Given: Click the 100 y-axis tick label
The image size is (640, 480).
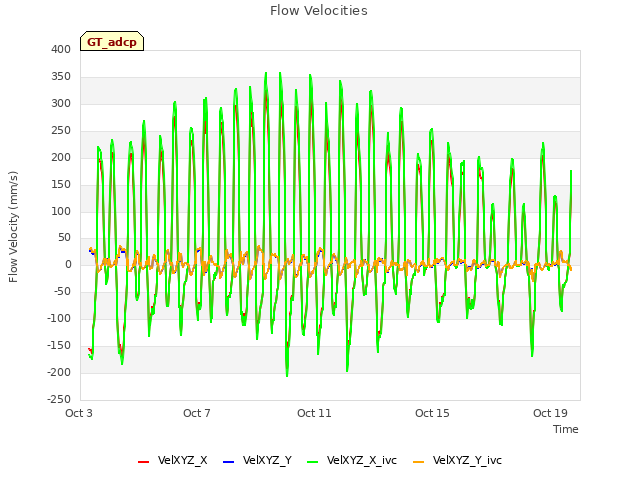Looking at the screenshot, I should (x=61, y=211).
